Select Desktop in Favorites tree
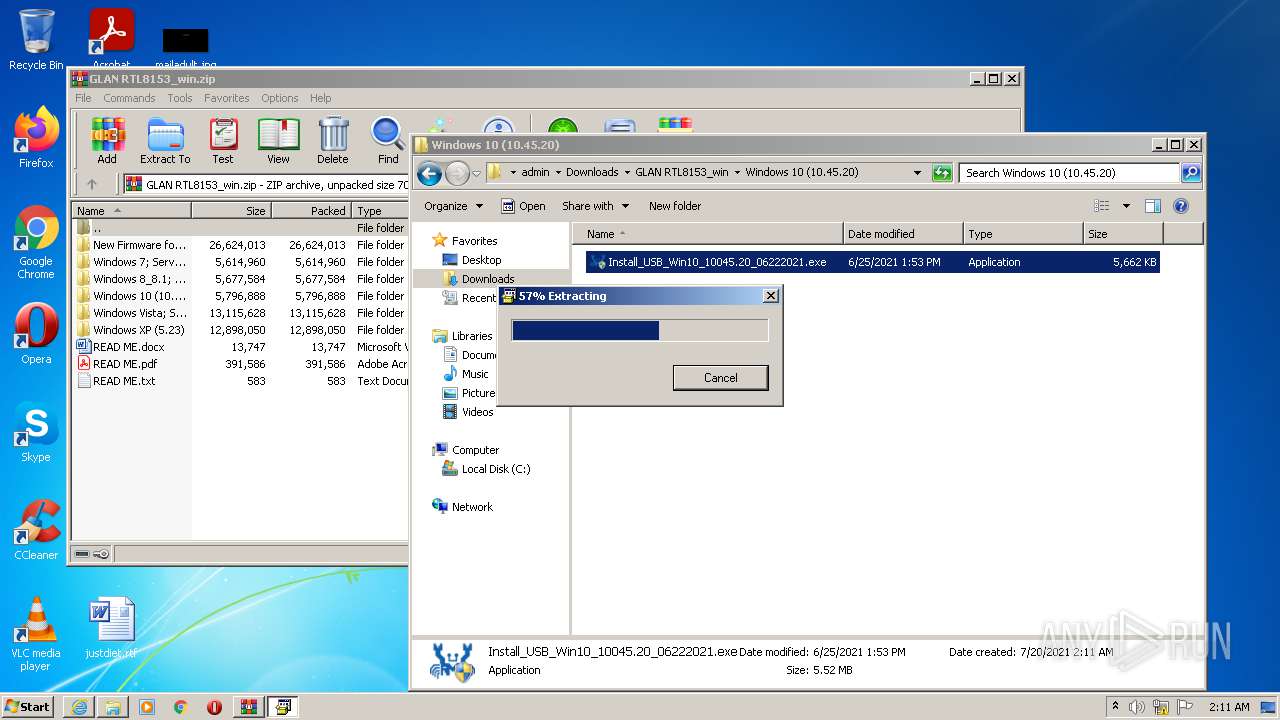The height and width of the screenshot is (720, 1280). 481,260
